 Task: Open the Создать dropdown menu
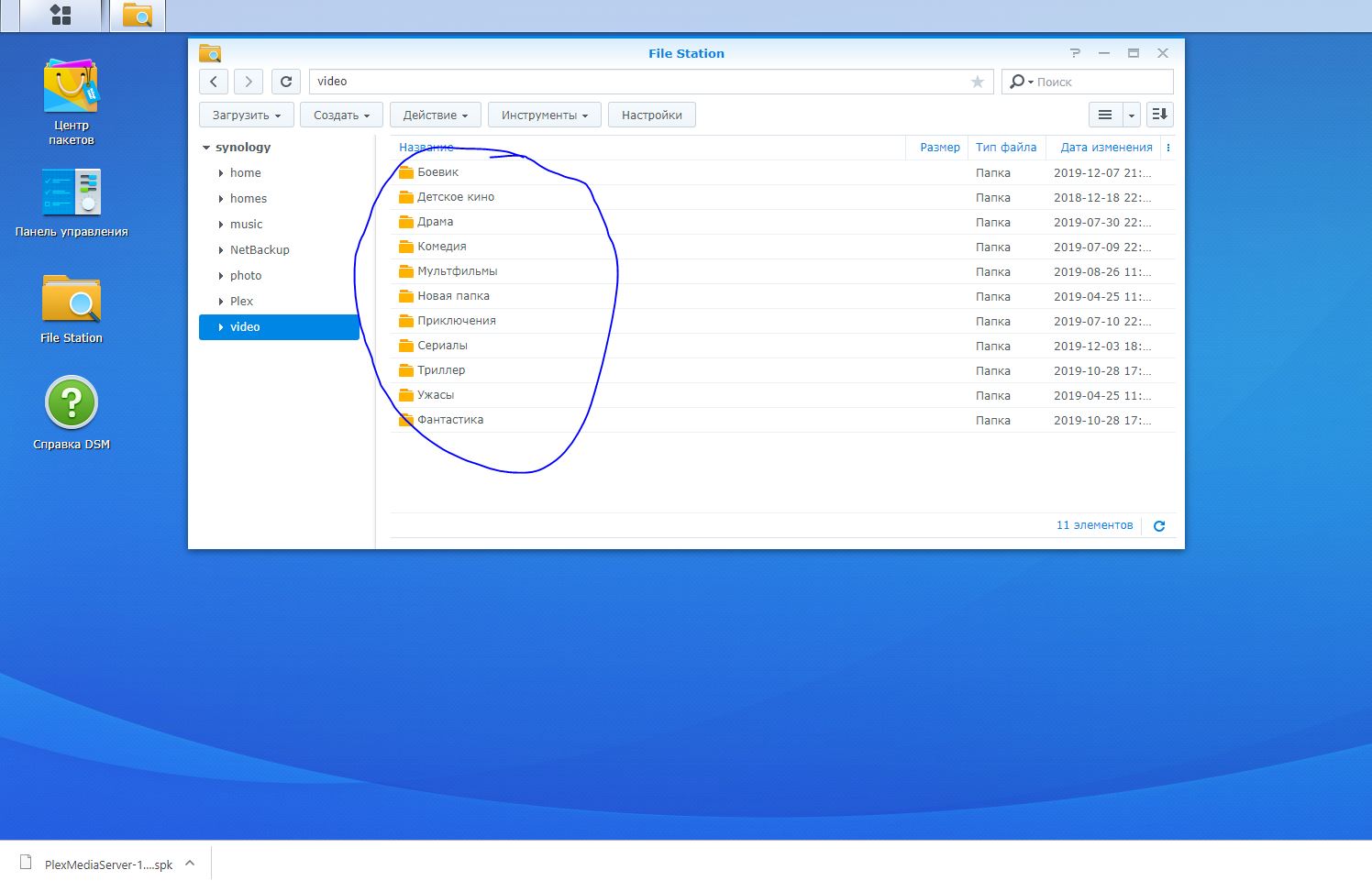[341, 115]
